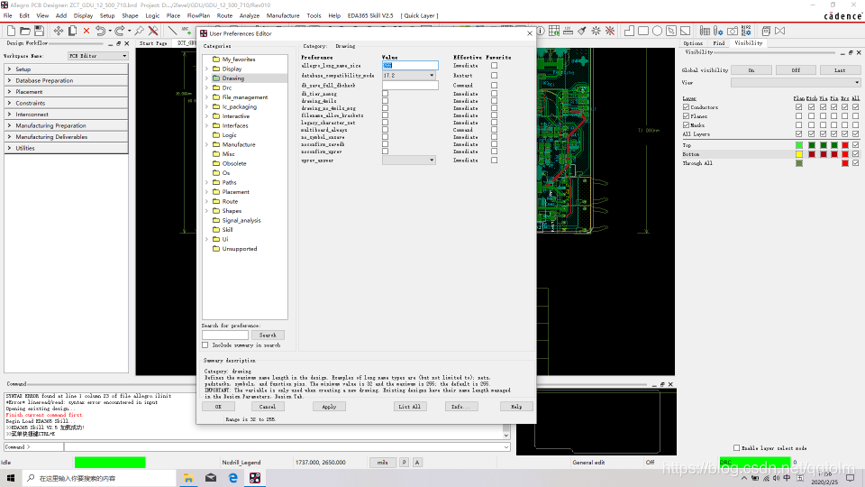Viewport: 865px width, 487px height.
Task: Check Include summary in search
Action: coord(205,345)
